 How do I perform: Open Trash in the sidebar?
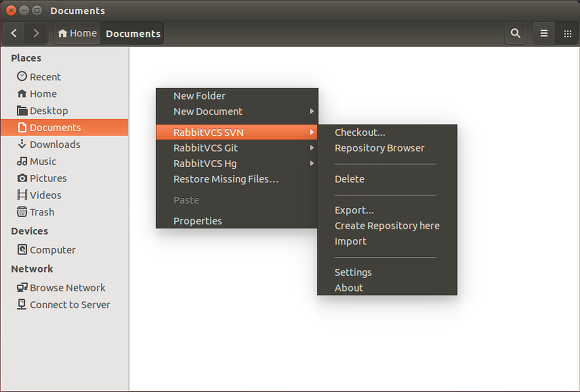tap(65, 212)
